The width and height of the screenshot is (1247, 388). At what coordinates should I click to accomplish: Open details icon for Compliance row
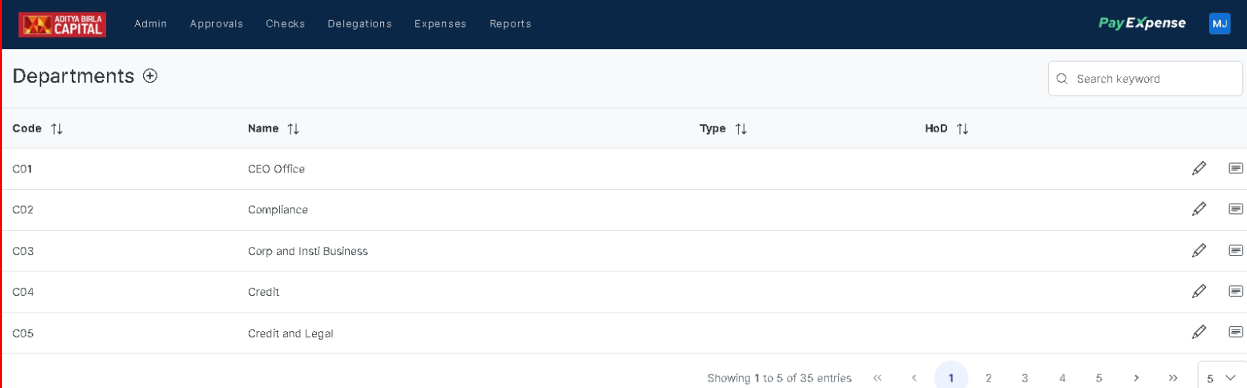(1236, 209)
